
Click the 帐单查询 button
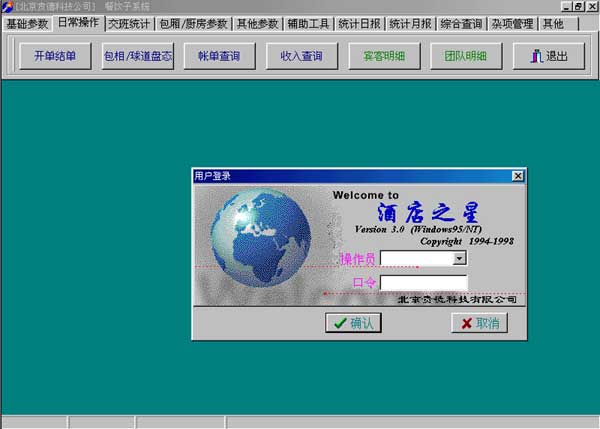(x=219, y=56)
